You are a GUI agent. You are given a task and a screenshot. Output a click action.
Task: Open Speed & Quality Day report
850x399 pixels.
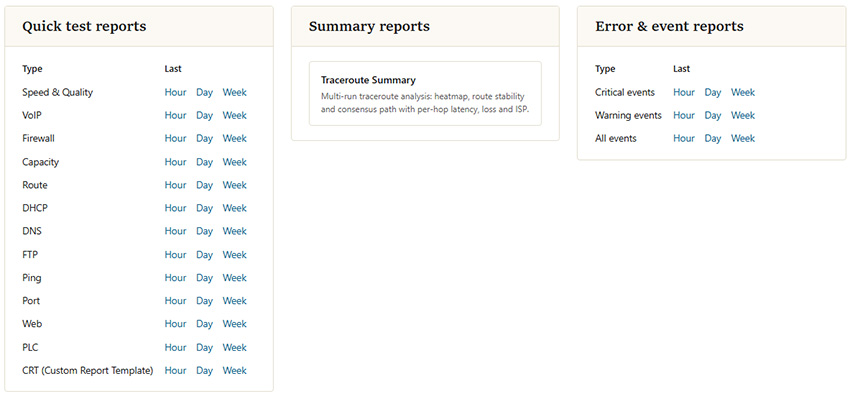tap(204, 92)
